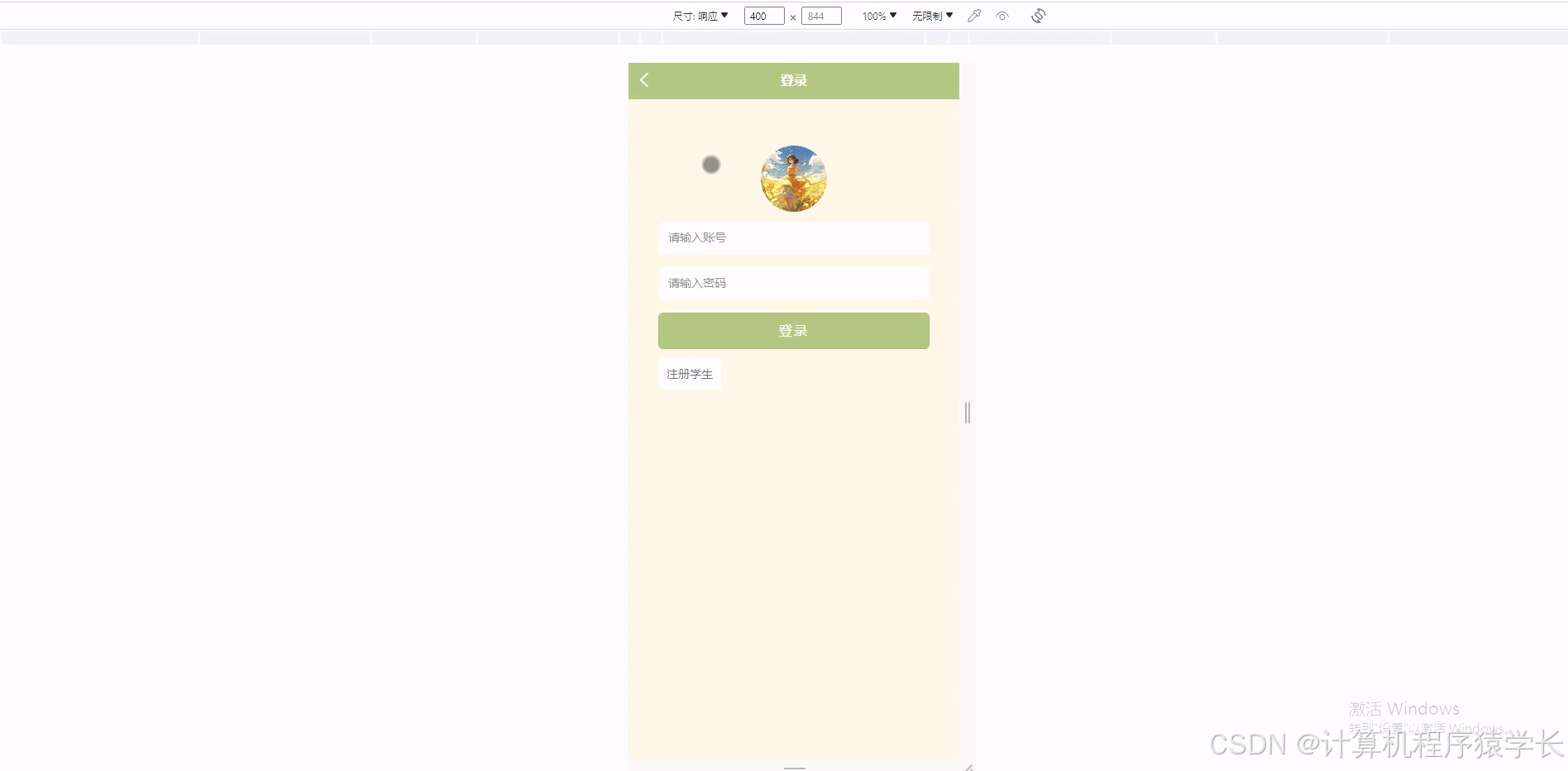
Task: Click the pen icon in the device toolbar
Action: coord(973,15)
